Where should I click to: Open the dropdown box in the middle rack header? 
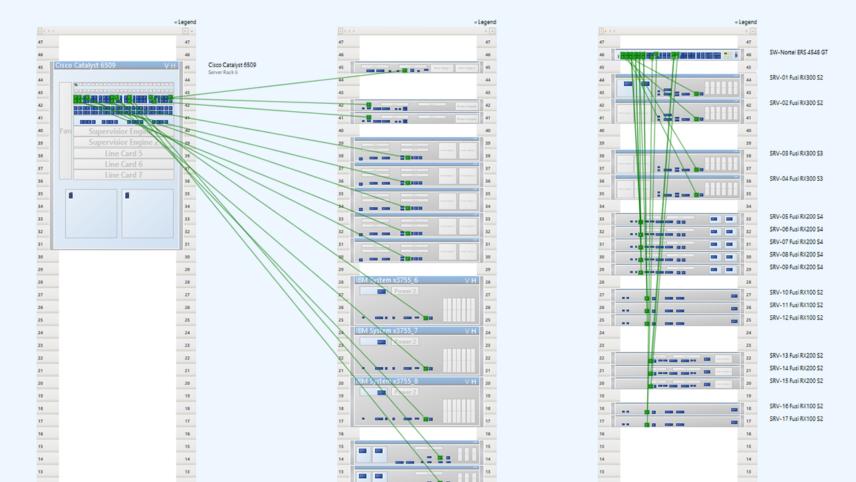pyautogui.click(x=492, y=31)
